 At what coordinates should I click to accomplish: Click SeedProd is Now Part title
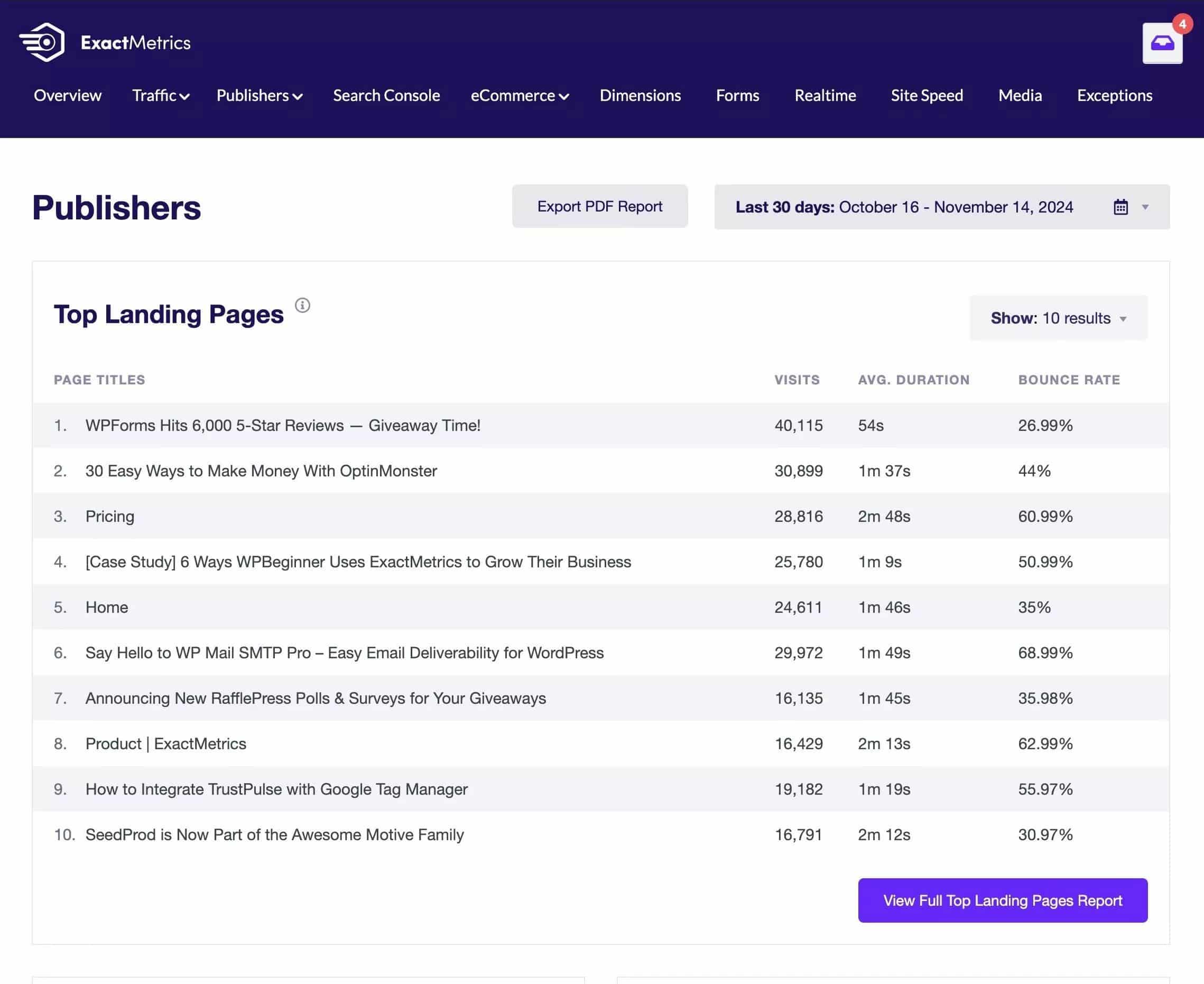(275, 834)
